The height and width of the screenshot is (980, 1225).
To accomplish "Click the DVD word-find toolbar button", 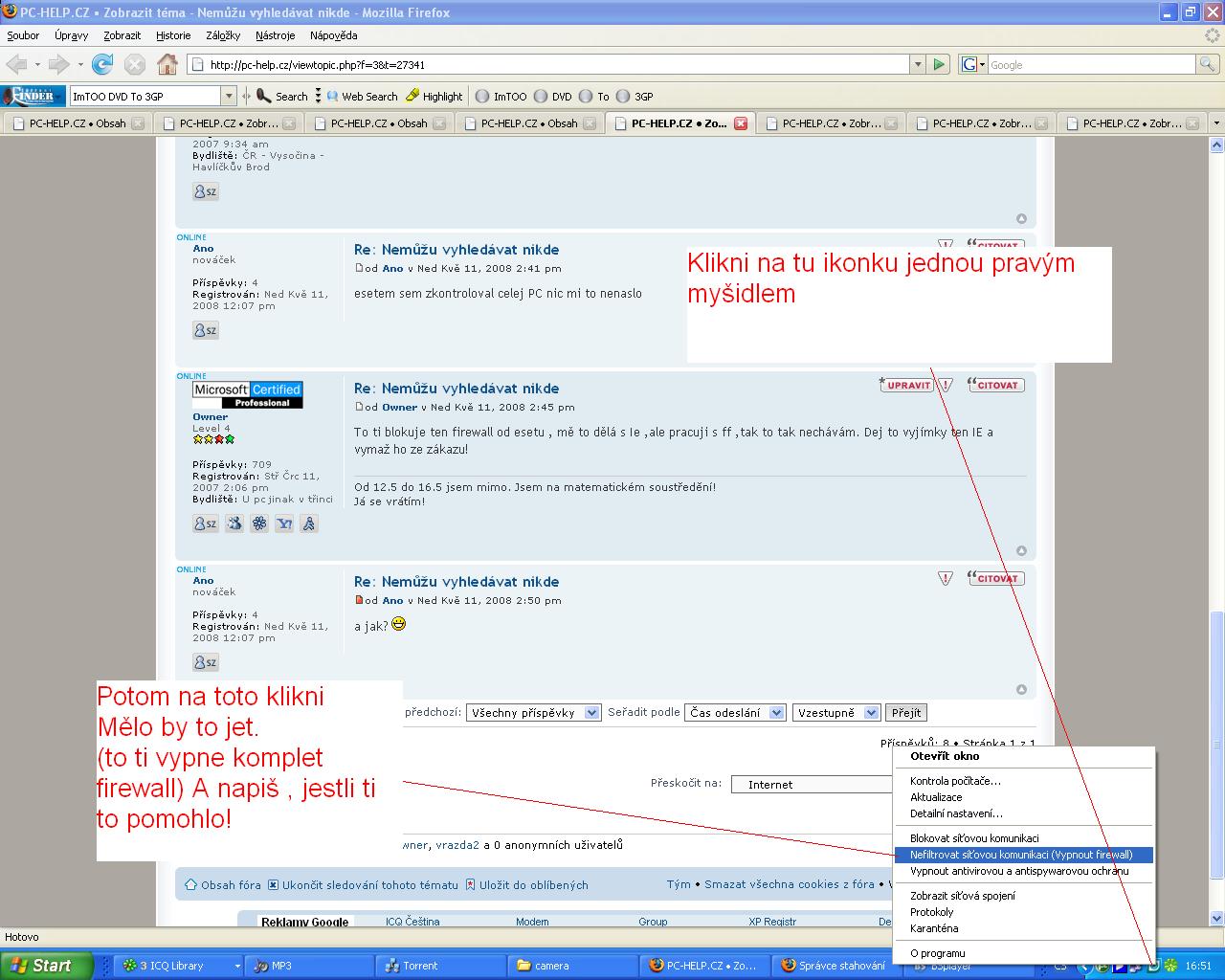I will (x=552, y=96).
